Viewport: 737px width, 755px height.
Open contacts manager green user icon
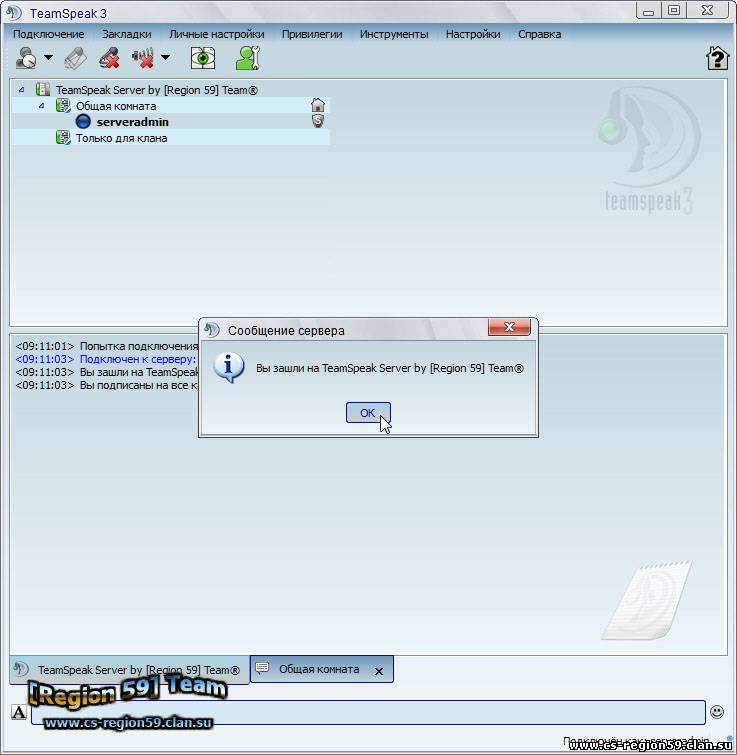248,58
